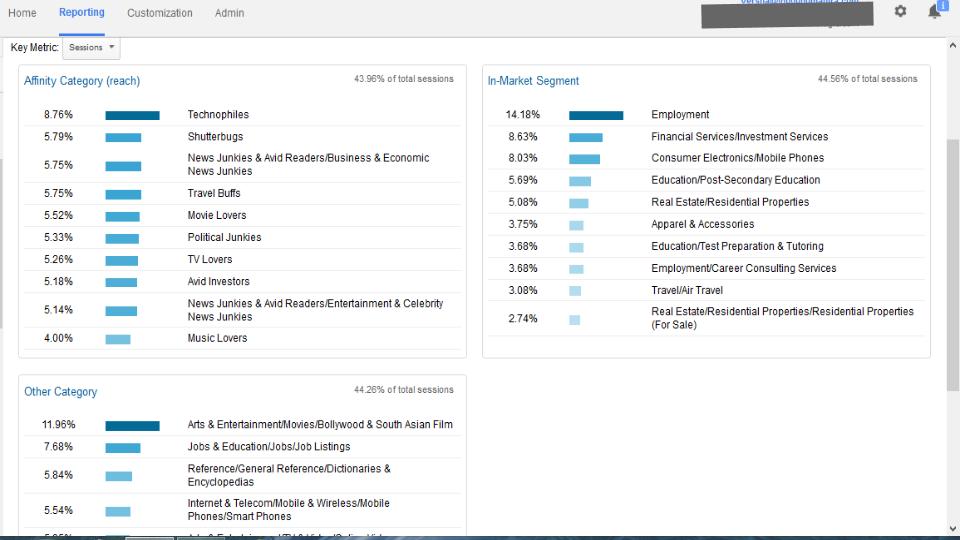Click the Music Lovers percentage bar
This screenshot has width=960, height=540.
118,339
